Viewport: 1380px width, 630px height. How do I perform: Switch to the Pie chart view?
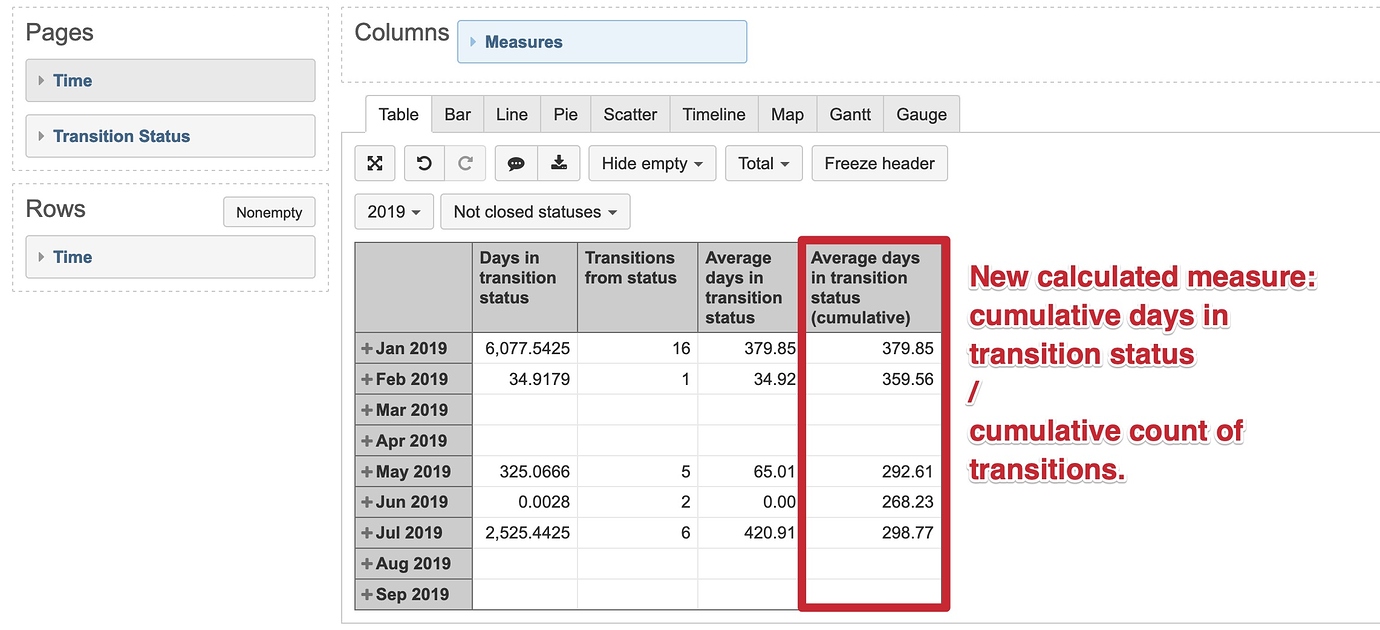tap(565, 114)
